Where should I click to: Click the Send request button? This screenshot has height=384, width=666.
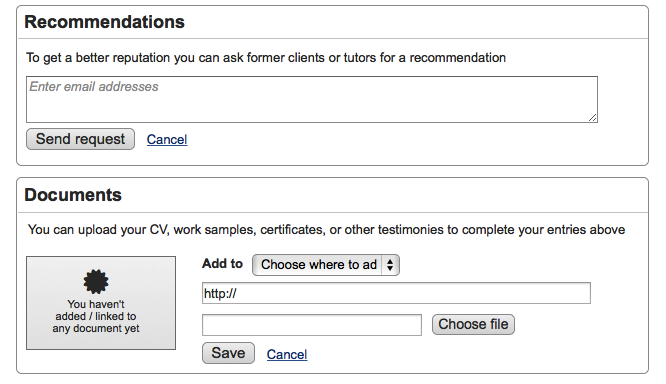(80, 139)
